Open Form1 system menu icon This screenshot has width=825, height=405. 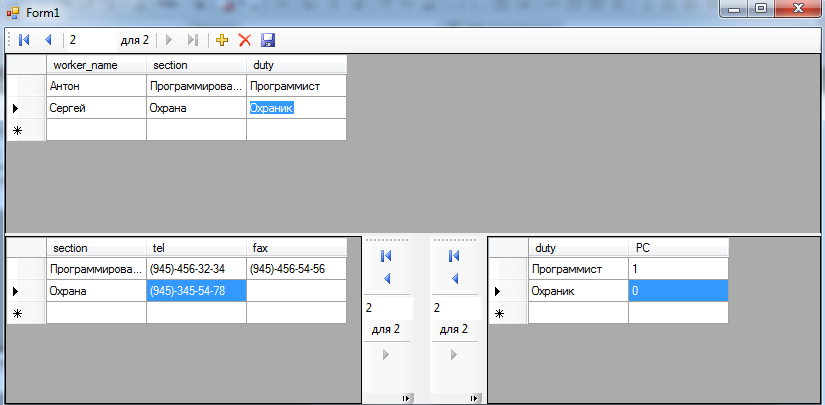(x=13, y=13)
